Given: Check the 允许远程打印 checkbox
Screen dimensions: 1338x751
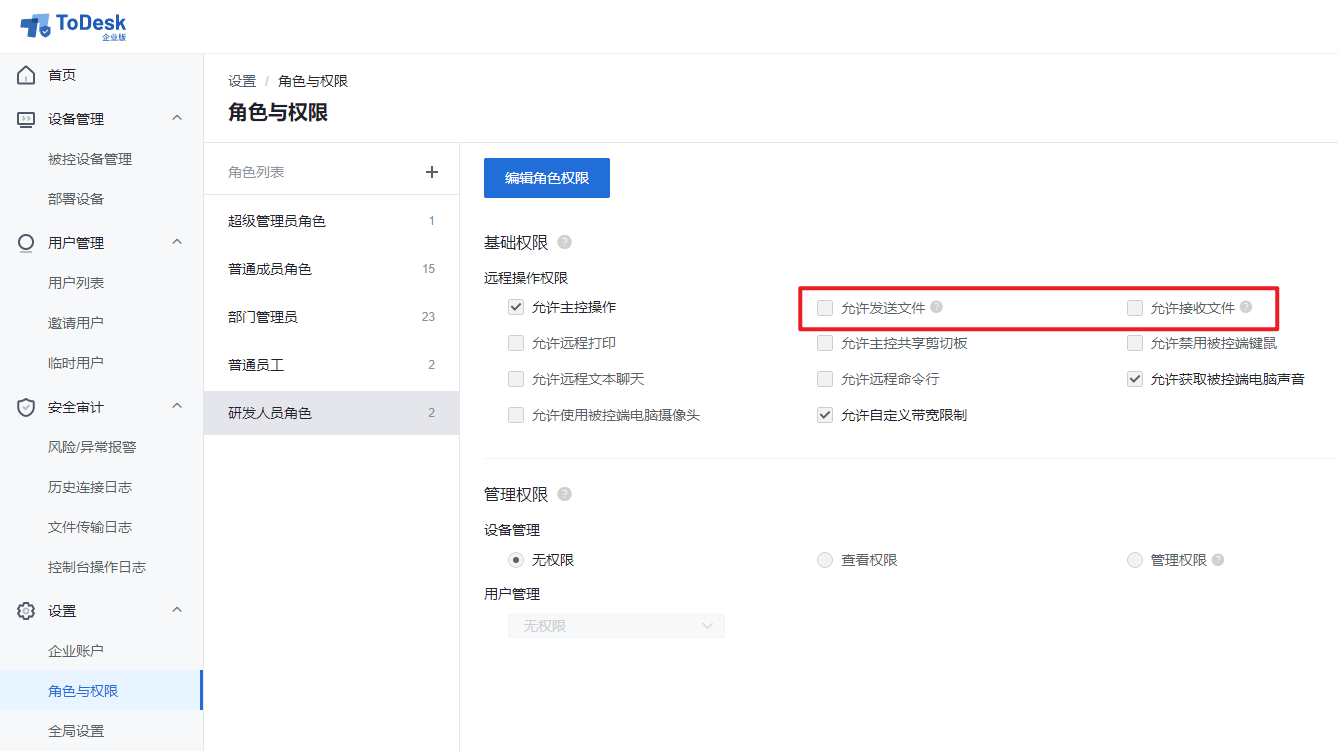Looking at the screenshot, I should click(516, 343).
